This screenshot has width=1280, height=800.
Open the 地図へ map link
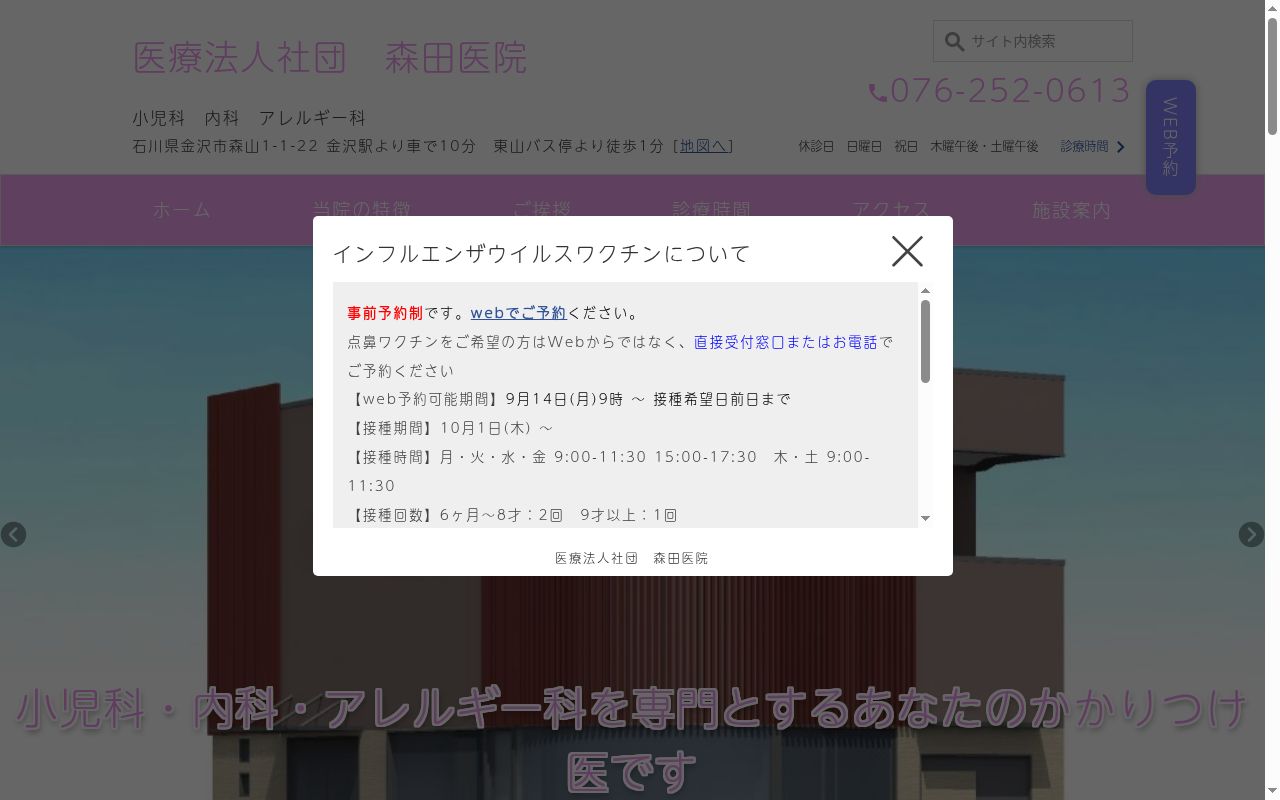(x=704, y=146)
